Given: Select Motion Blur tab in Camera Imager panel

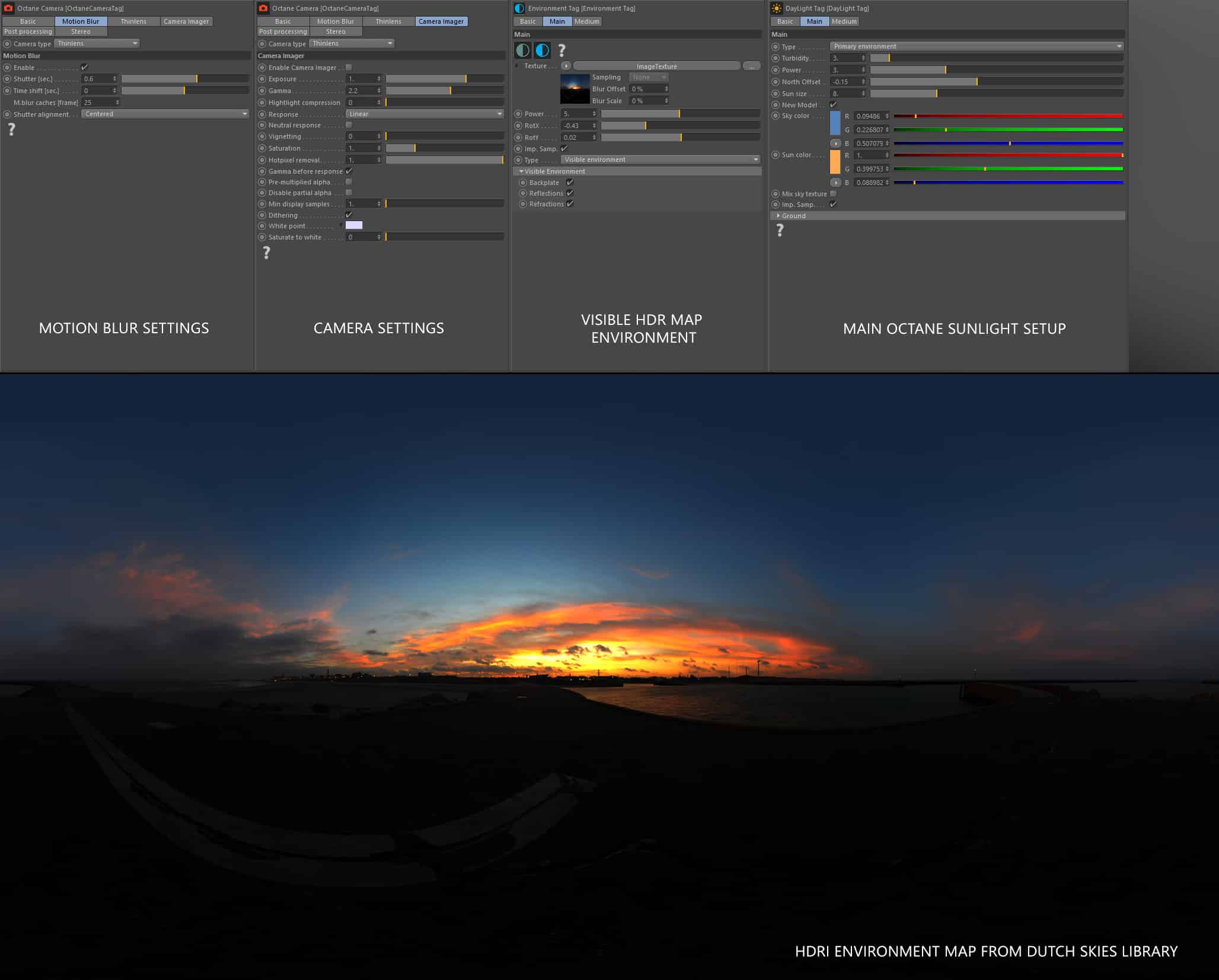Looking at the screenshot, I should (x=336, y=21).
